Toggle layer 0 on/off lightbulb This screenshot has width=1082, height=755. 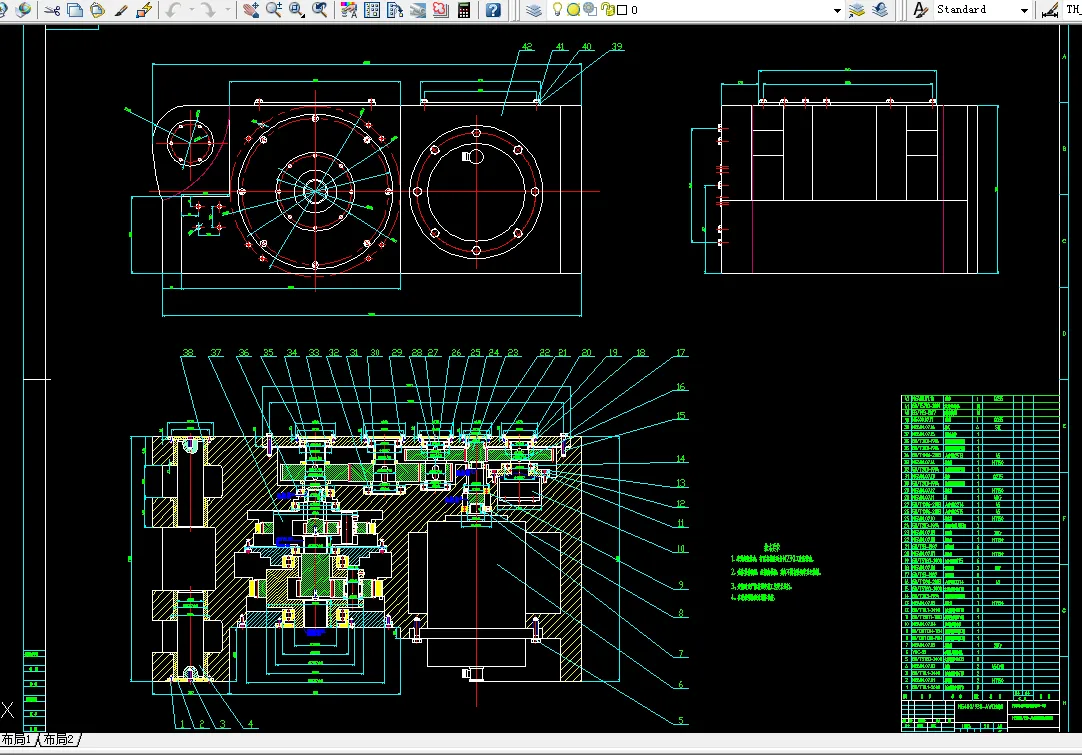tap(558, 10)
